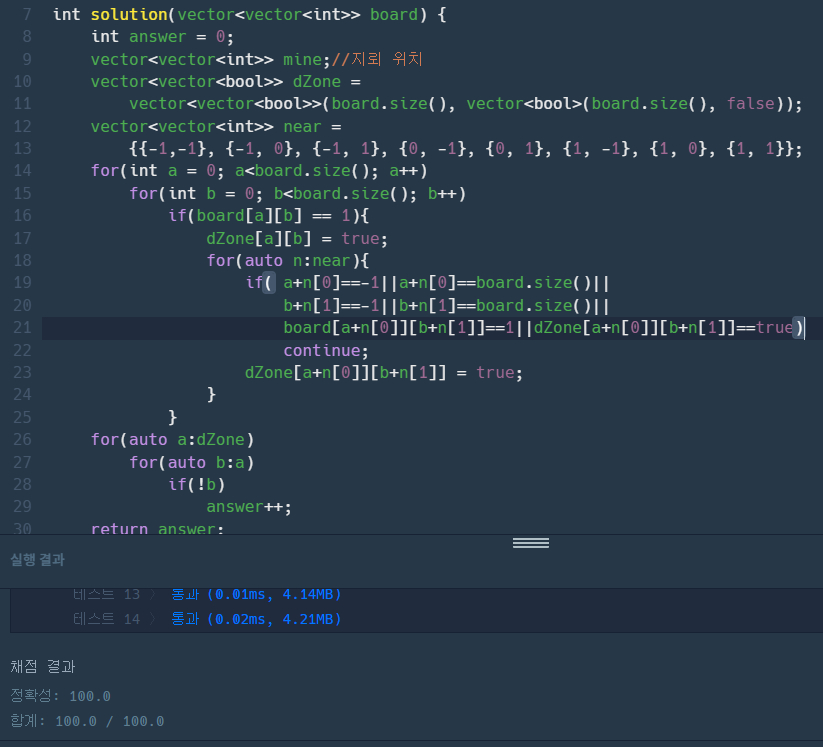
Task: Click the return keyword on line 30
Action: (119, 529)
